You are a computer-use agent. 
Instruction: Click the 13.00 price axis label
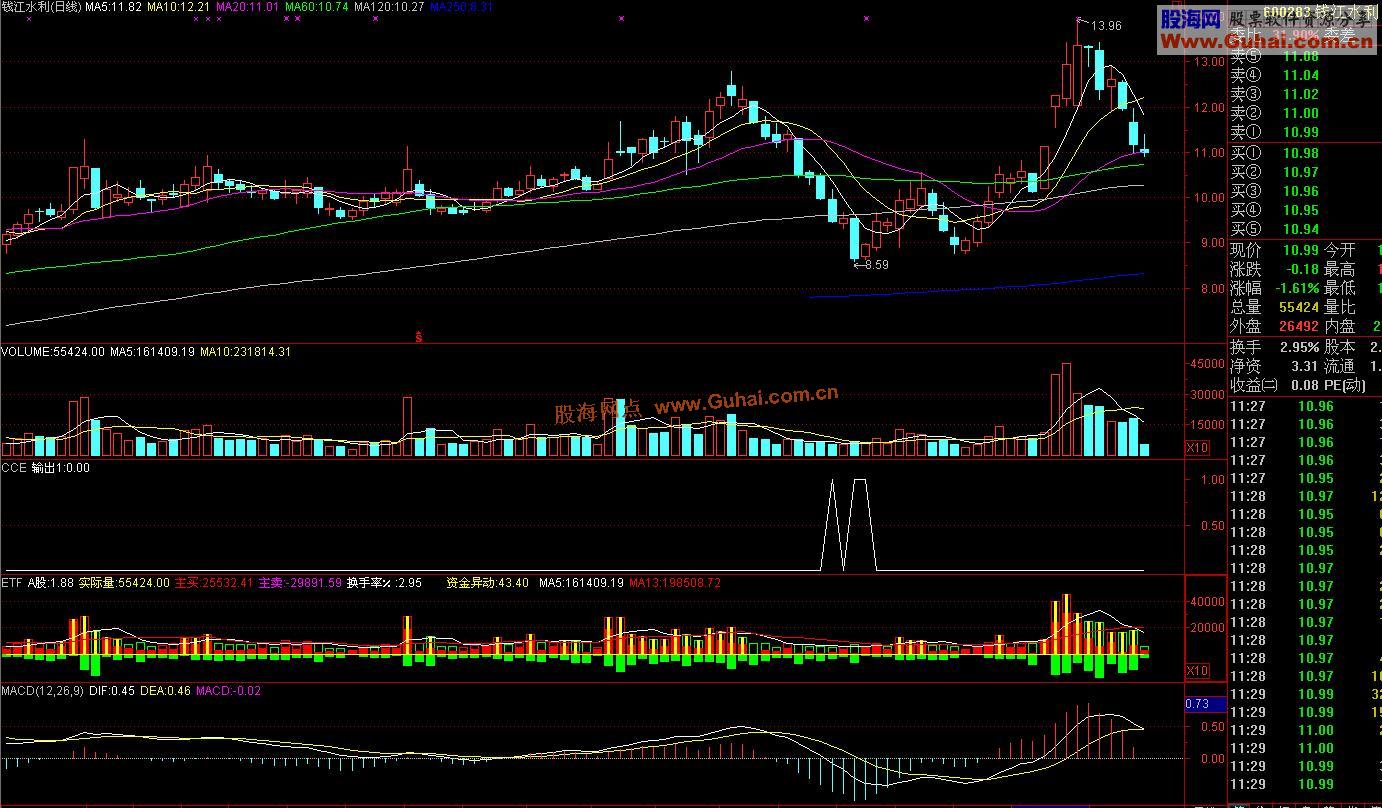pyautogui.click(x=1211, y=62)
